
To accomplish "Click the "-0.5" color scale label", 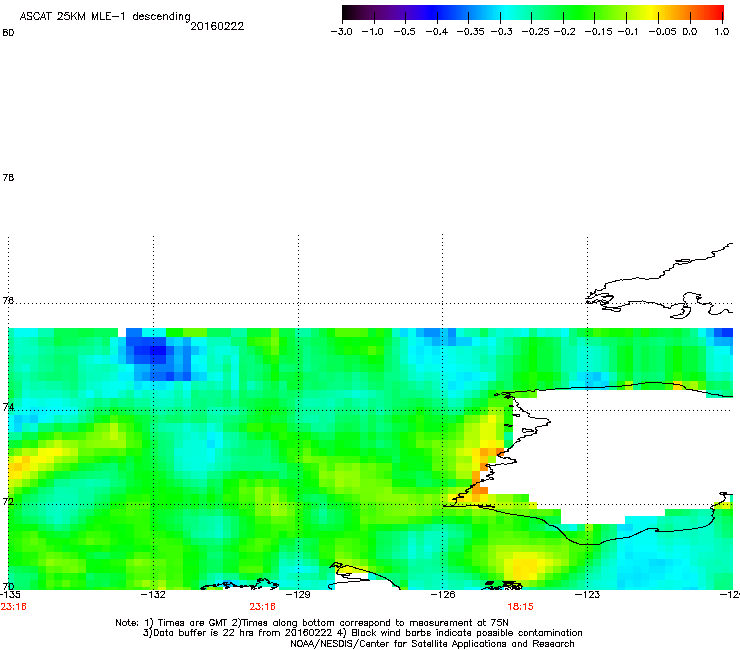I will pos(404,32).
